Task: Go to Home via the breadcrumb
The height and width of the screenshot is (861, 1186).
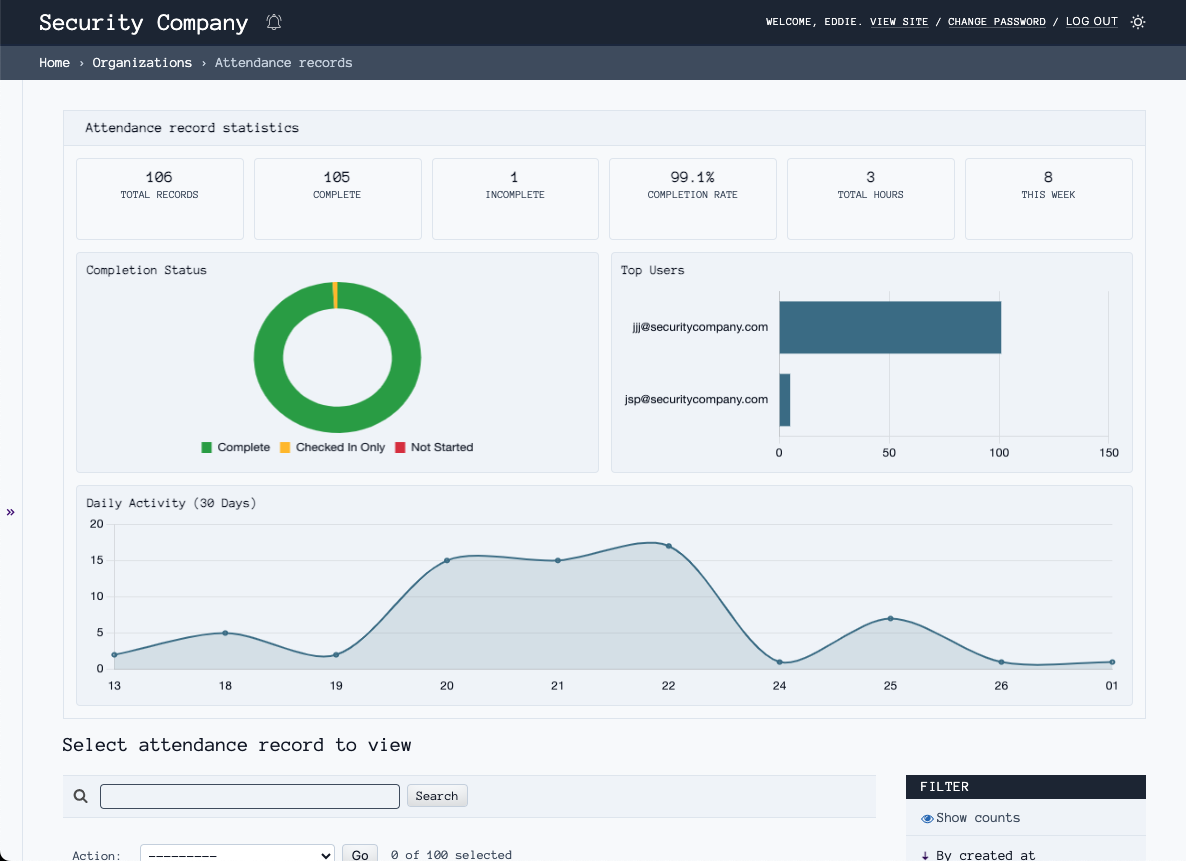Action: click(54, 62)
